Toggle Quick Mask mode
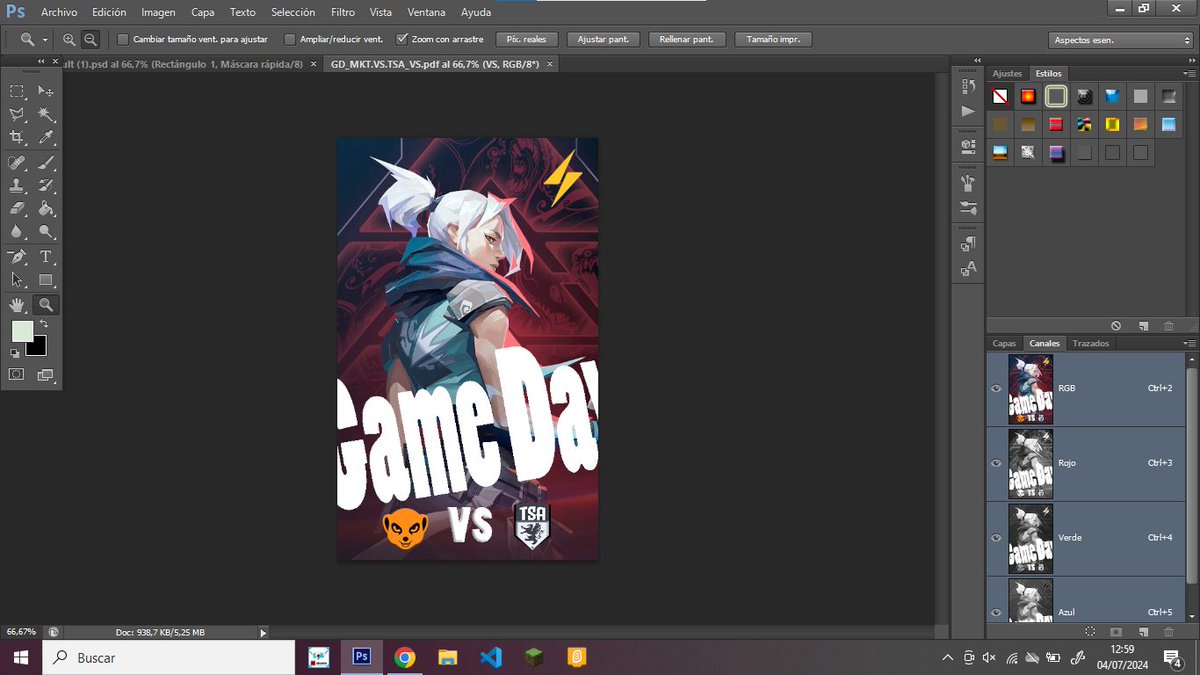This screenshot has height=675, width=1200. pos(17,374)
